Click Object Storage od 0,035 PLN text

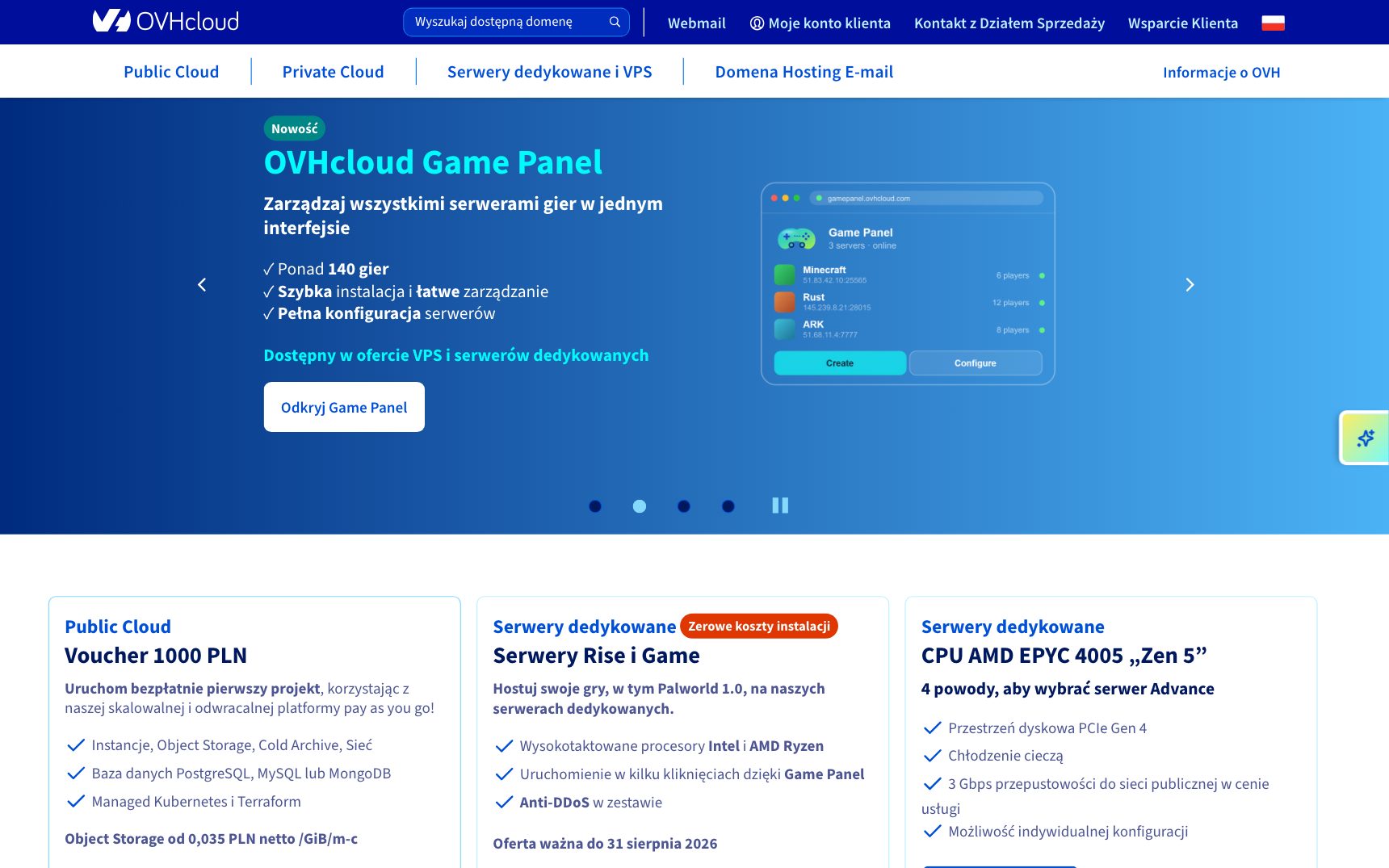coord(211,839)
